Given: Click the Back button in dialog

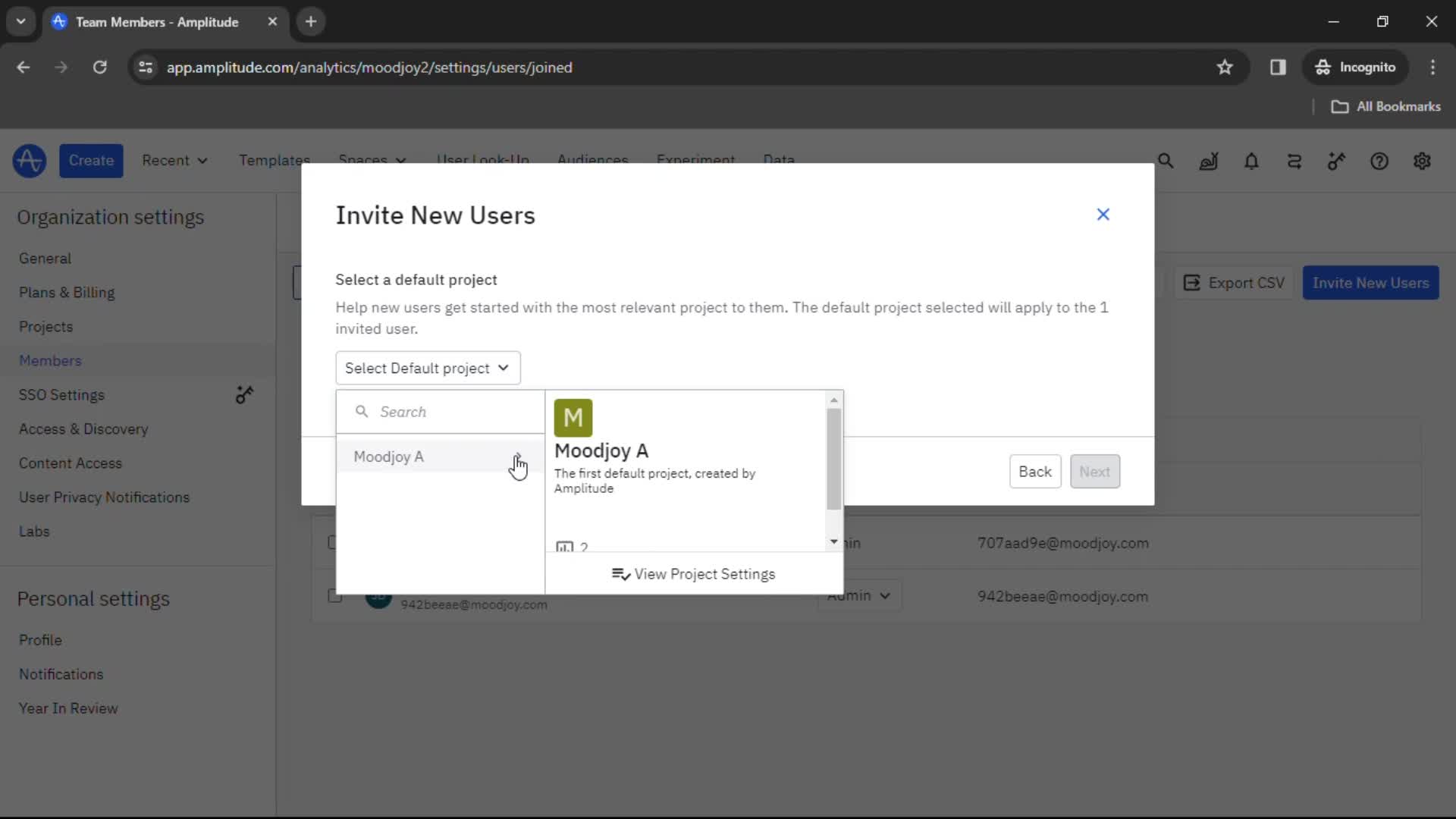Looking at the screenshot, I should click(1035, 472).
